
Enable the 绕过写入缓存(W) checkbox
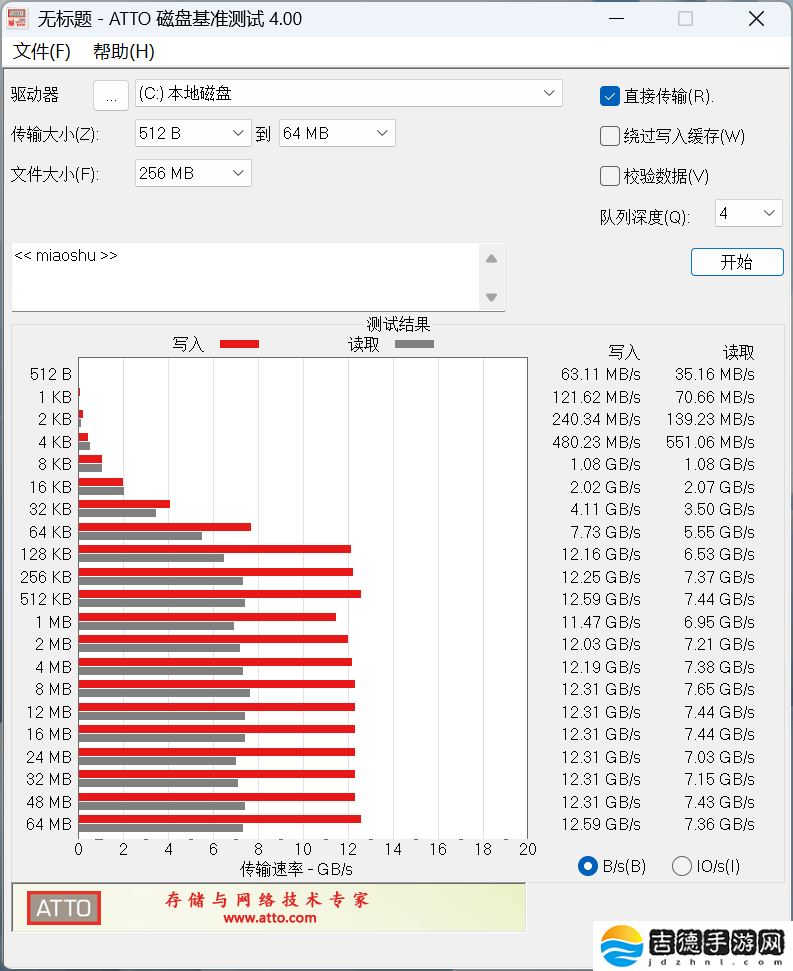pyautogui.click(x=609, y=136)
